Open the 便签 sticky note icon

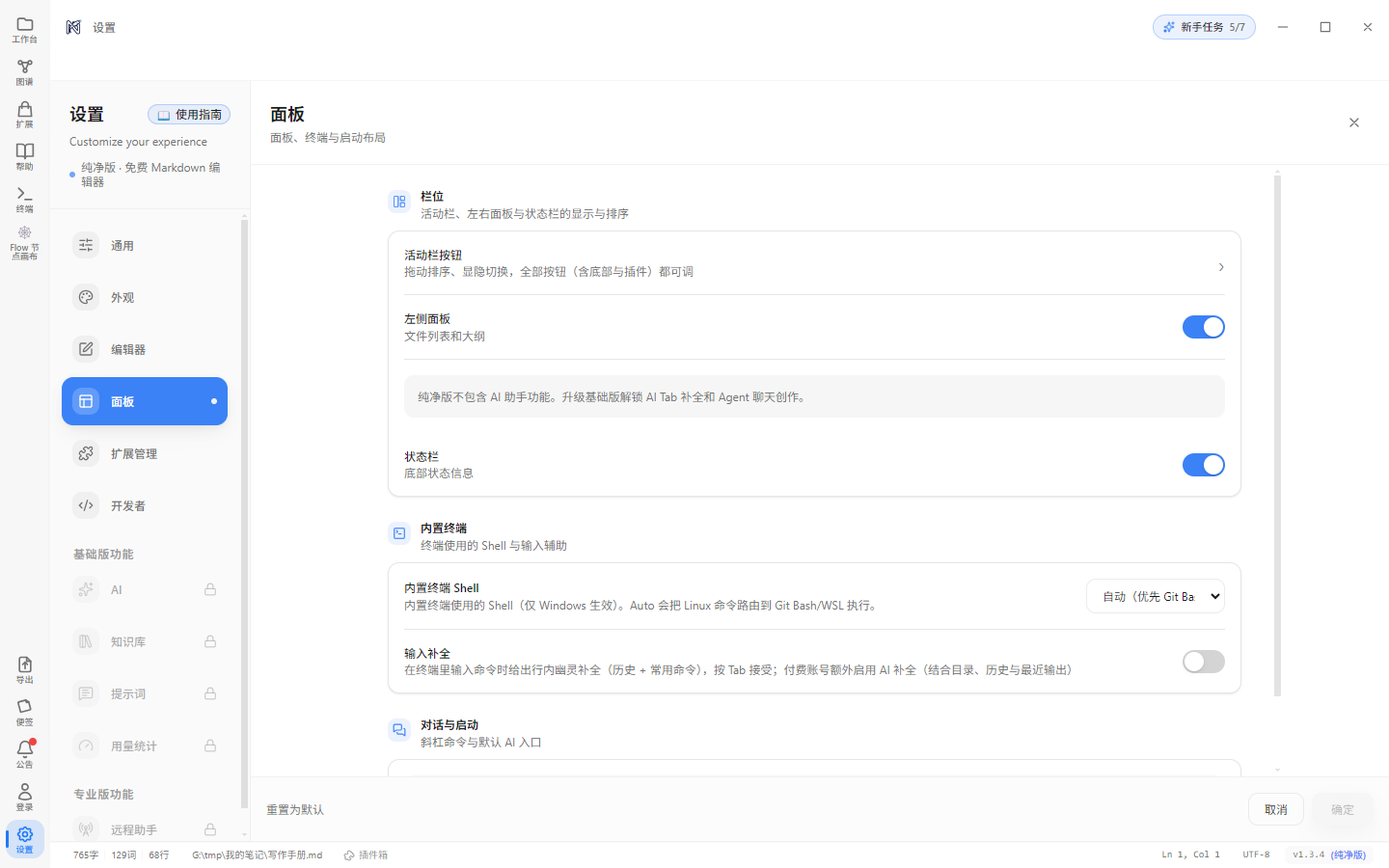pyautogui.click(x=25, y=713)
